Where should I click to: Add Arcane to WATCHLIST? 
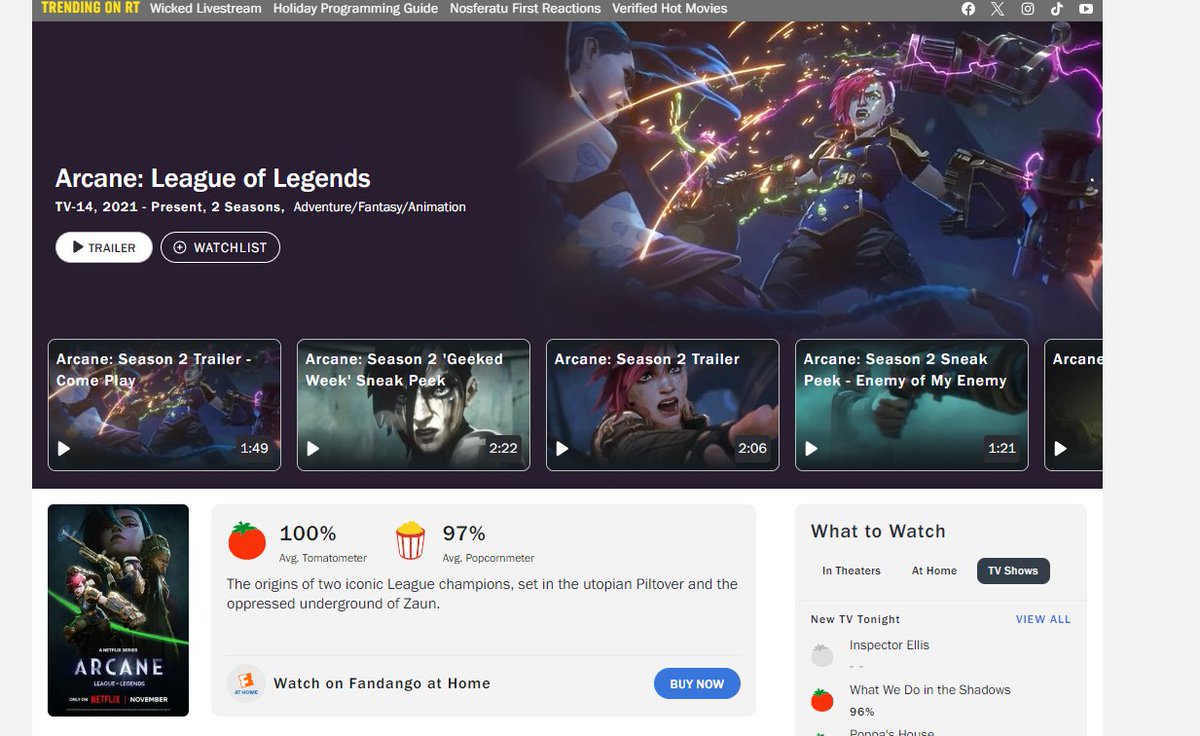coord(220,247)
